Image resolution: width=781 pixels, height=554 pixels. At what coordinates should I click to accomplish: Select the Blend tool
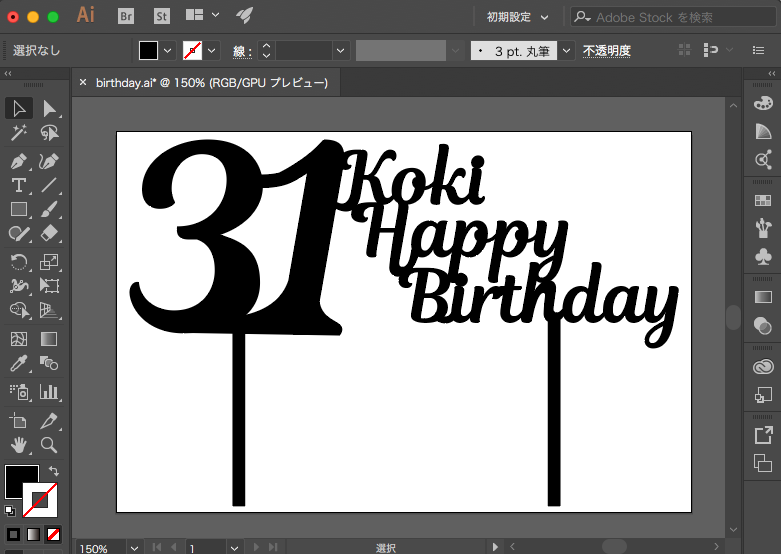49,363
